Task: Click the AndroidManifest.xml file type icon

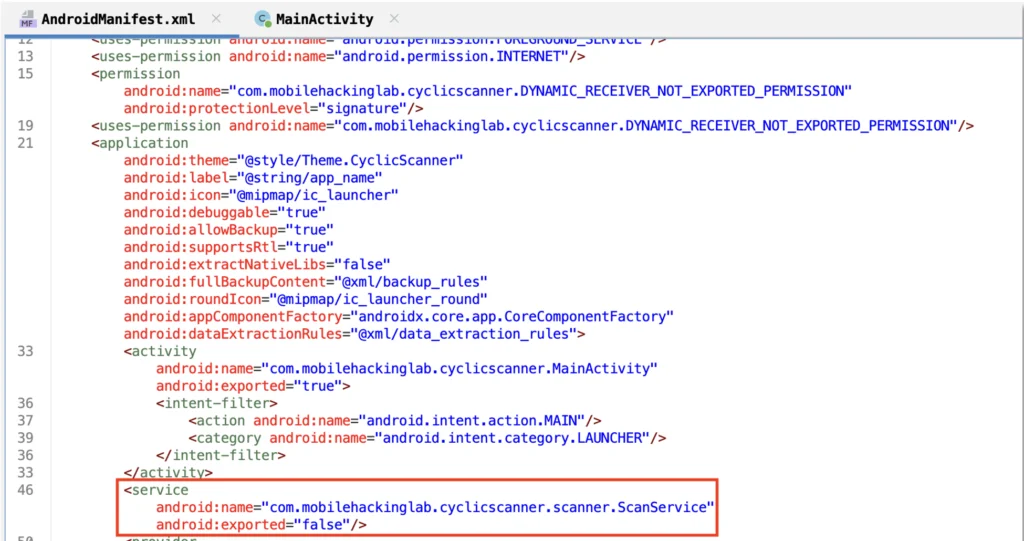Action: pos(28,19)
